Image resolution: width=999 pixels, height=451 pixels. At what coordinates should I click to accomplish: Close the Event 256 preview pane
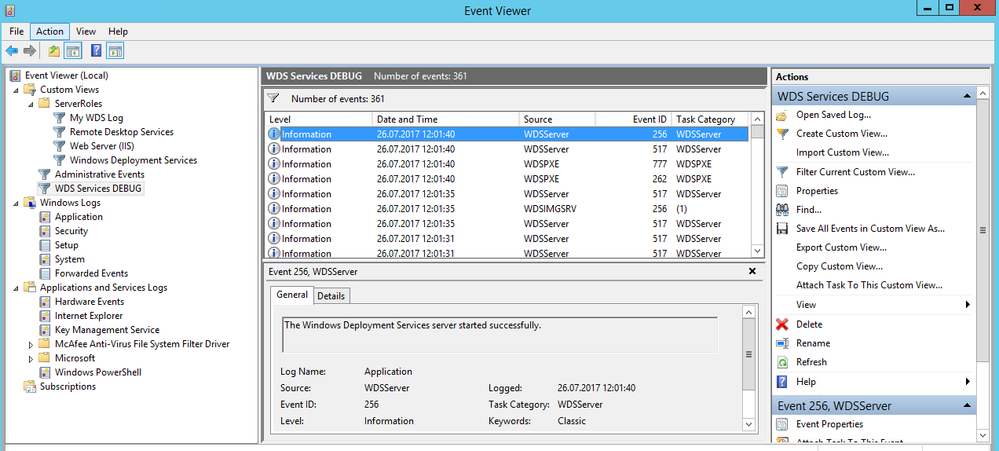tap(752, 271)
